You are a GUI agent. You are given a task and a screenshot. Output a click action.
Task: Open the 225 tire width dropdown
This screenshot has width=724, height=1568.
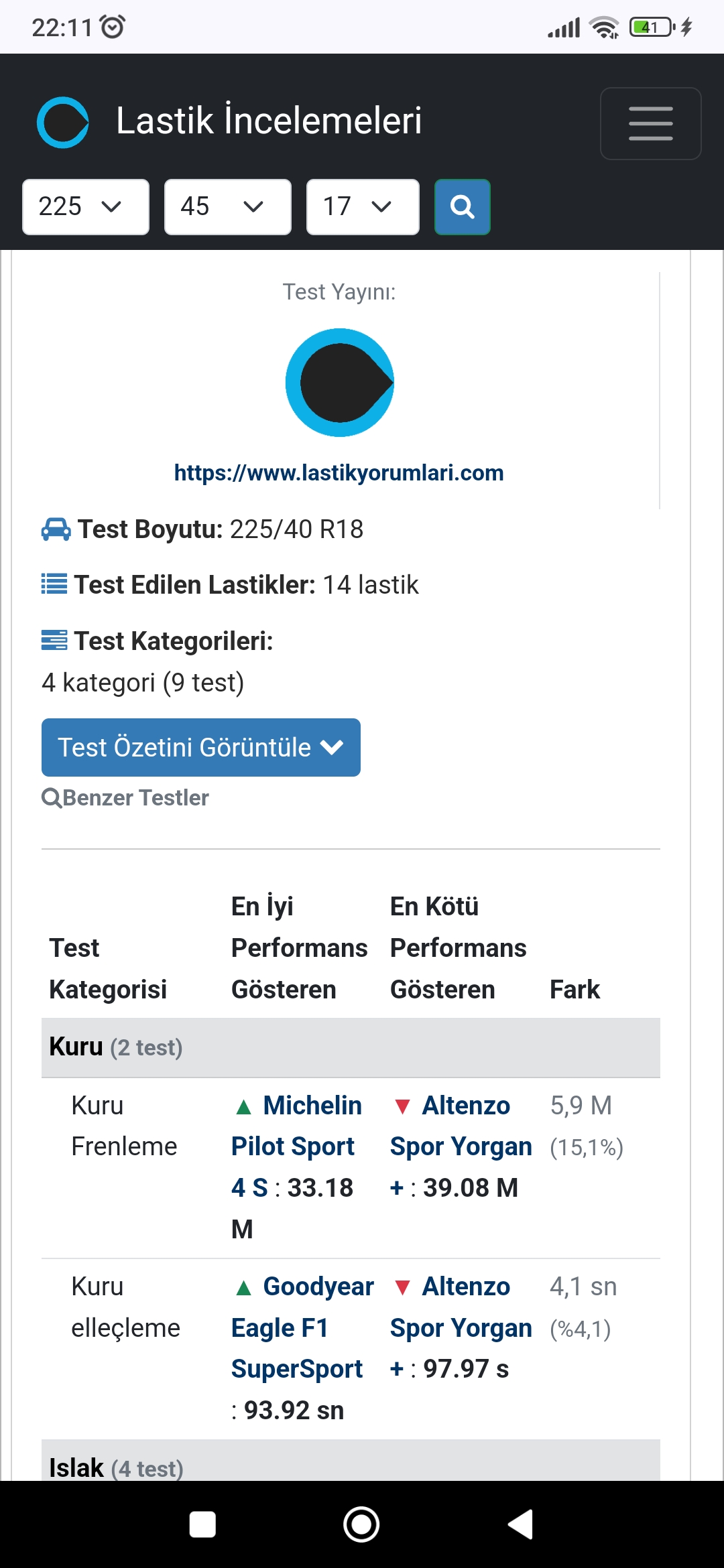86,207
